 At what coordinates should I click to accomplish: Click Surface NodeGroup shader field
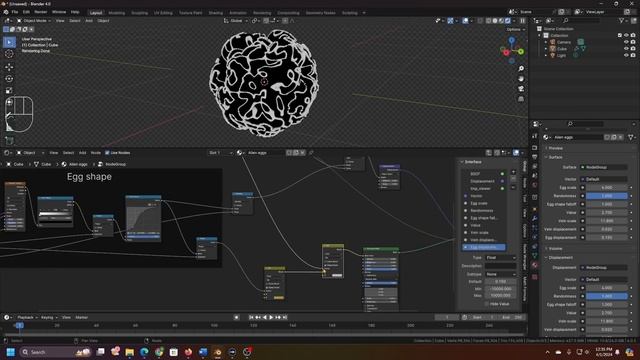coord(604,167)
